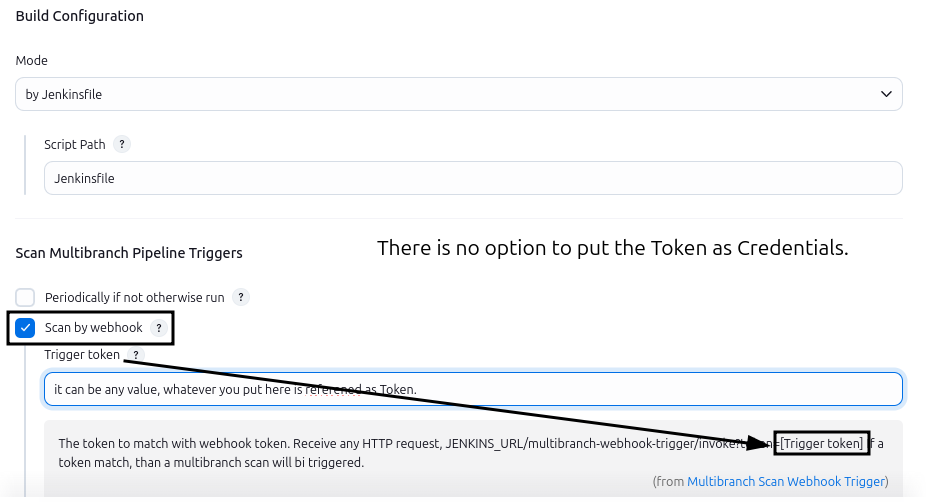Click the Script Path label text

click(x=75, y=145)
